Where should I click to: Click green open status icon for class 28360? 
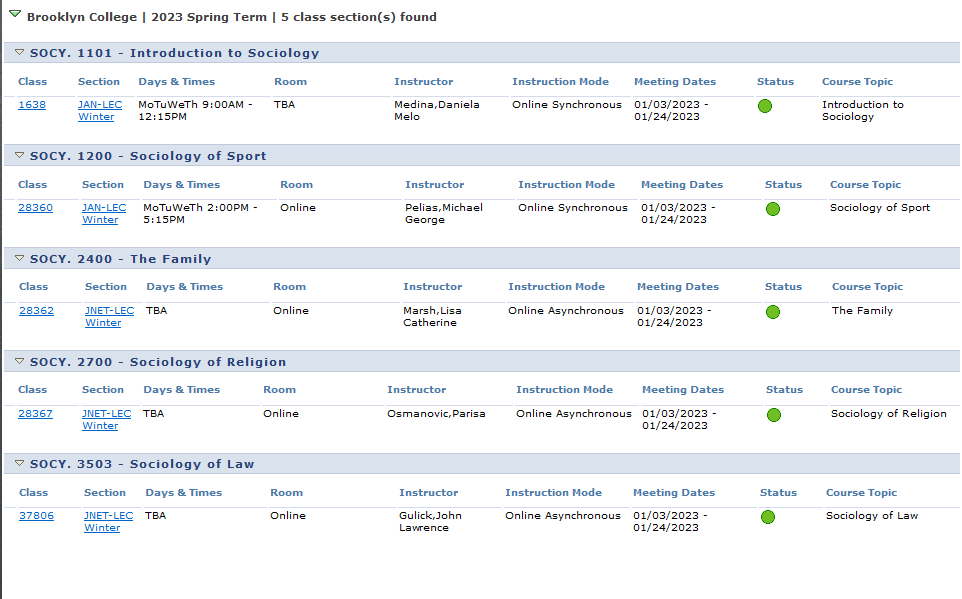(773, 209)
